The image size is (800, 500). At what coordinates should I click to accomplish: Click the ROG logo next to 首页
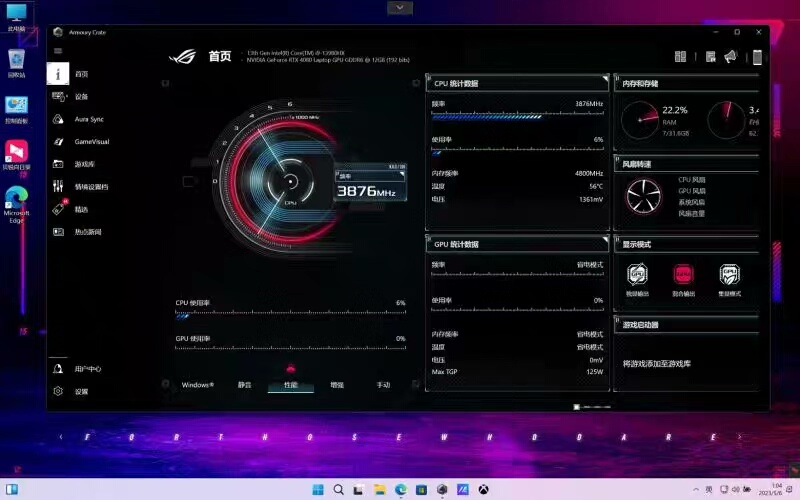[183, 56]
